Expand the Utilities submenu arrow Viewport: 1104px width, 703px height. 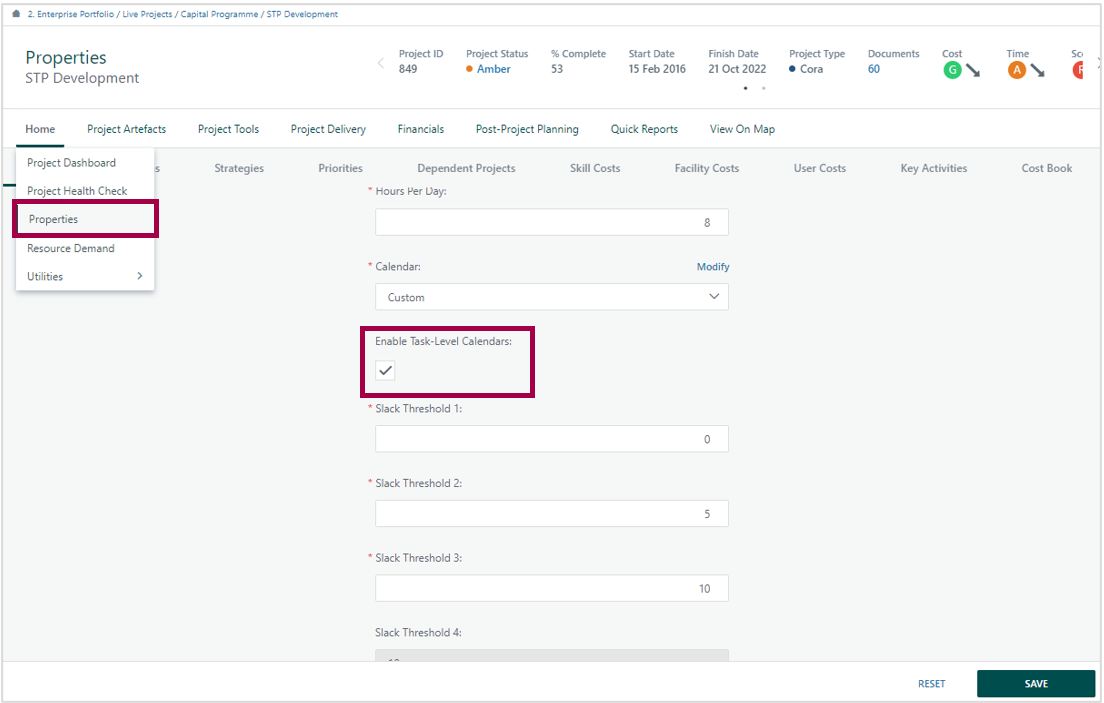139,276
